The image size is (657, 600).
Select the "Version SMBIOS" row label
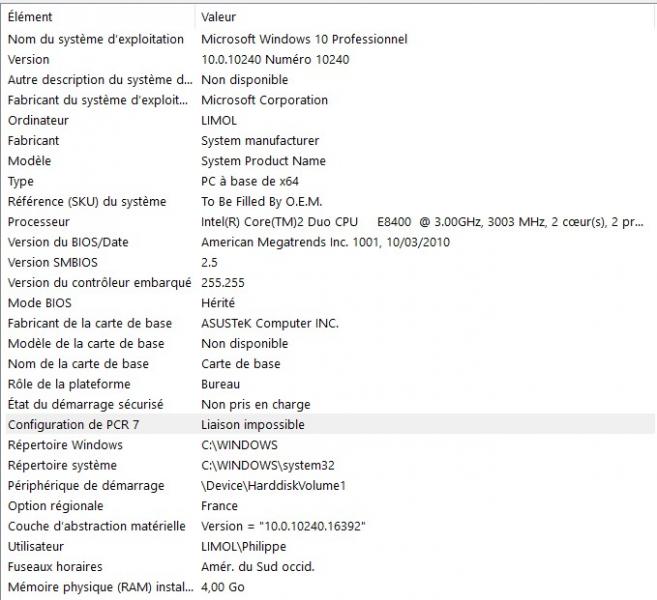click(52, 262)
